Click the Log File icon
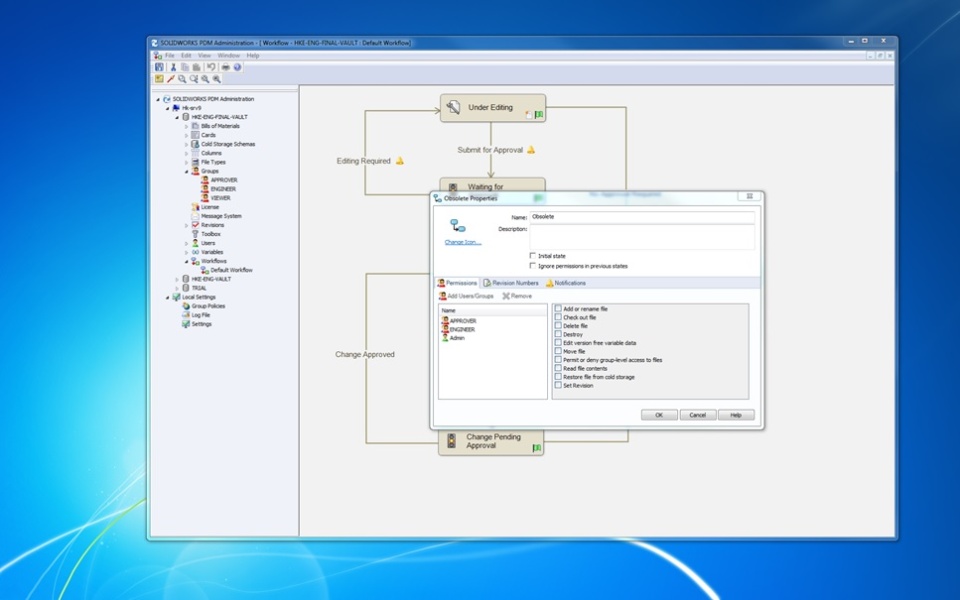Image resolution: width=960 pixels, height=600 pixels. click(x=186, y=315)
